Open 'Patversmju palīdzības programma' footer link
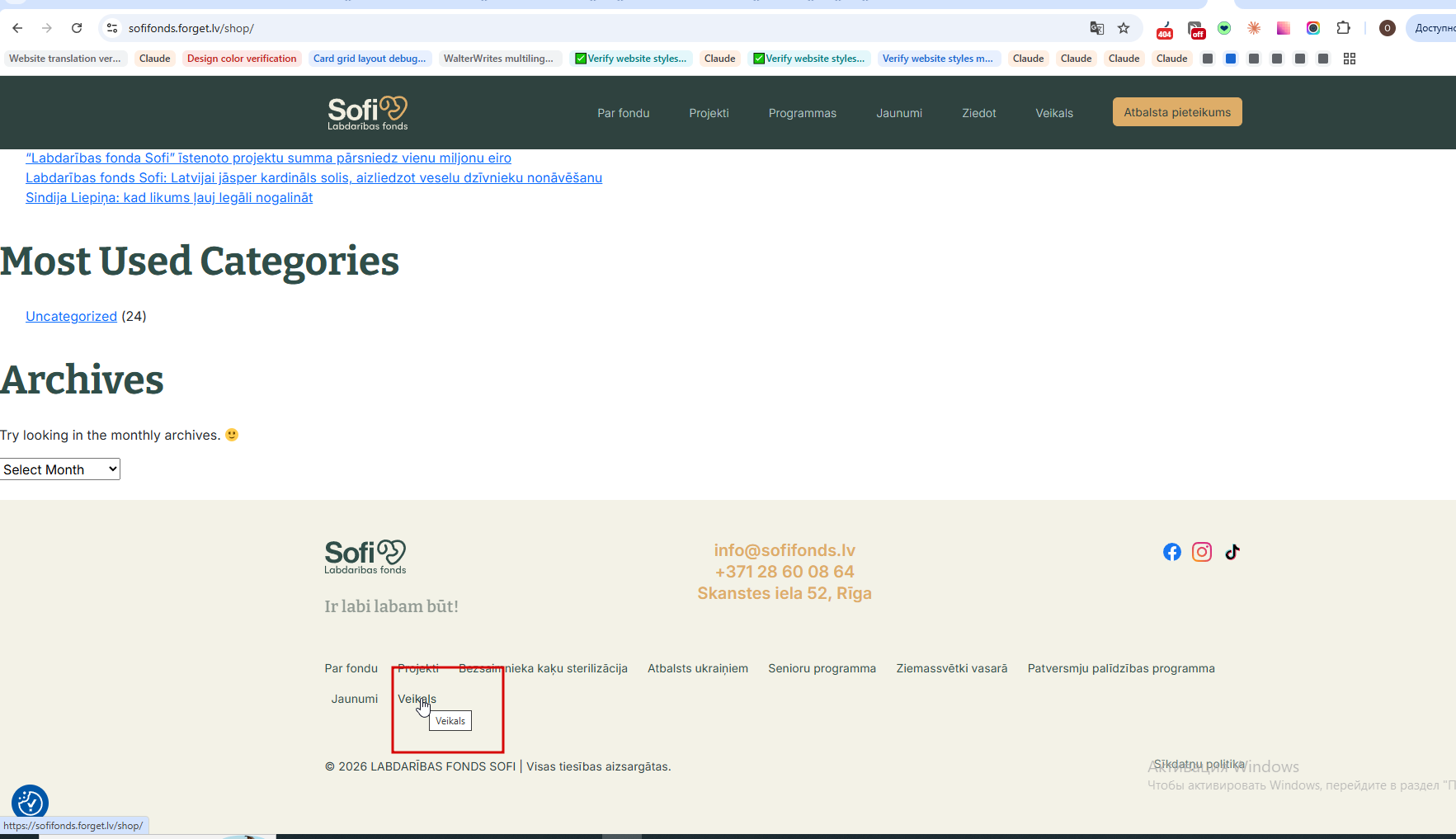This screenshot has width=1456, height=839. click(x=1121, y=668)
